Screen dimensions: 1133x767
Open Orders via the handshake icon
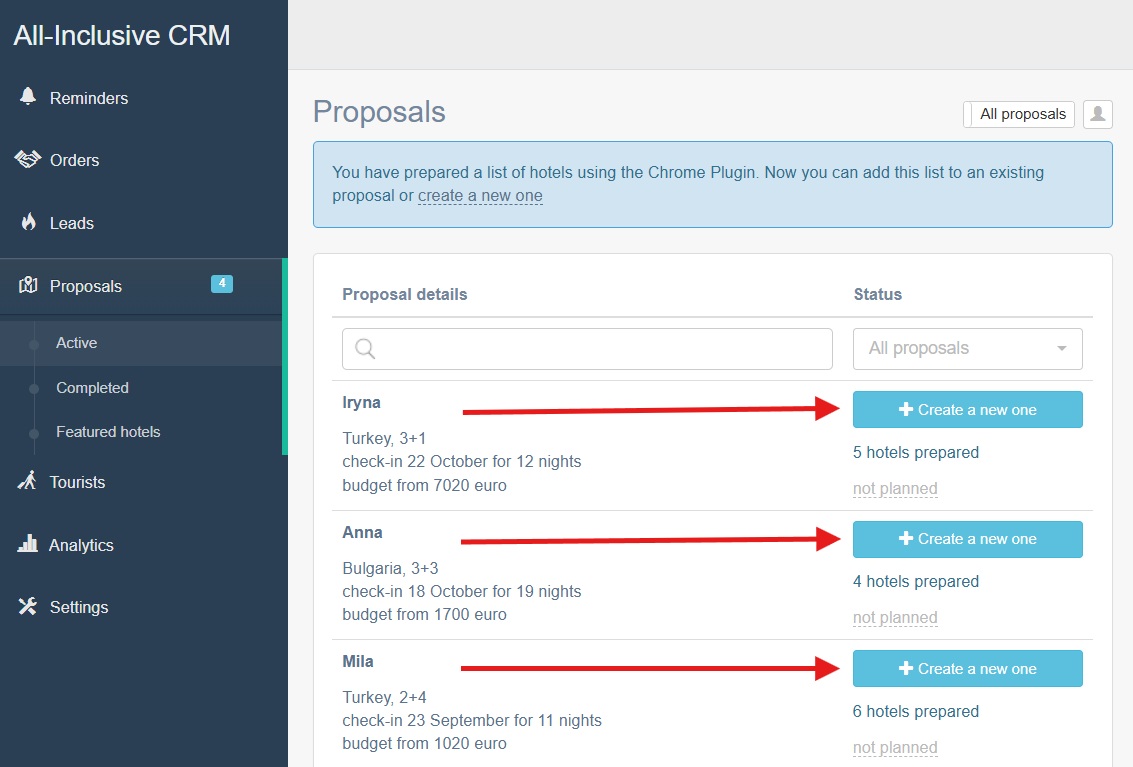(x=27, y=159)
